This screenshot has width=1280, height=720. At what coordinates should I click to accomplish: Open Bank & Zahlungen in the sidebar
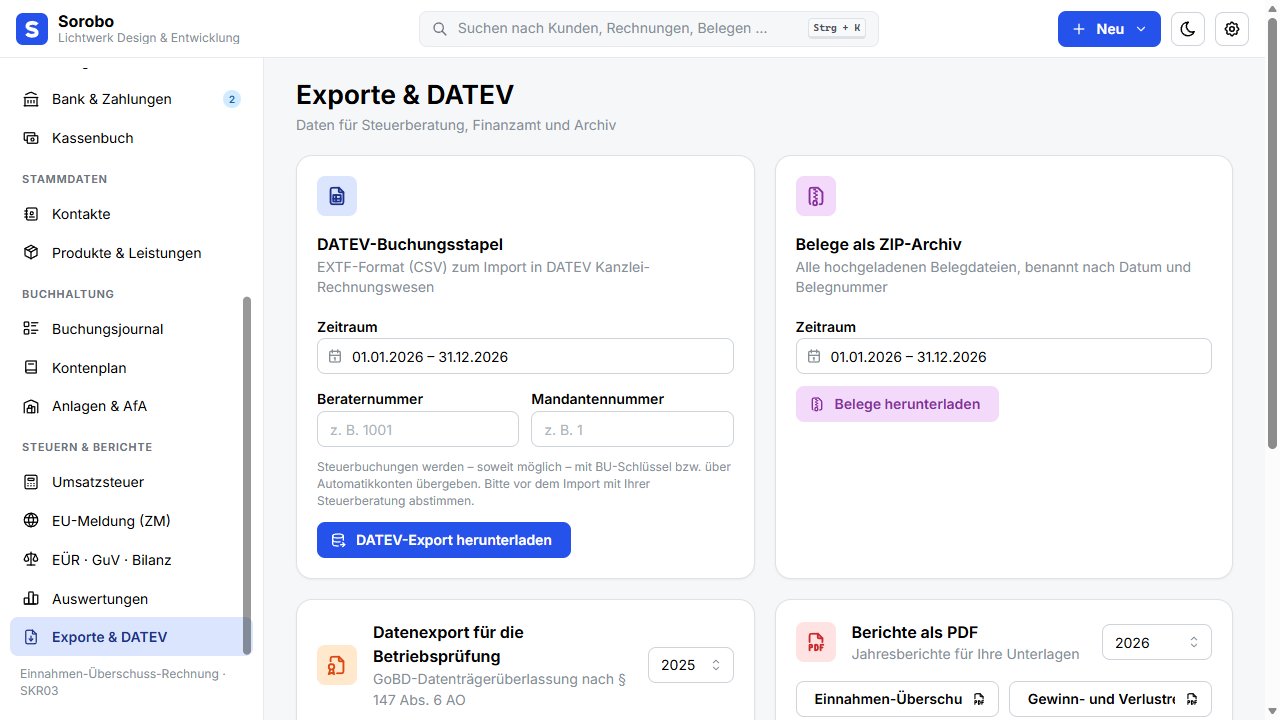point(131,99)
